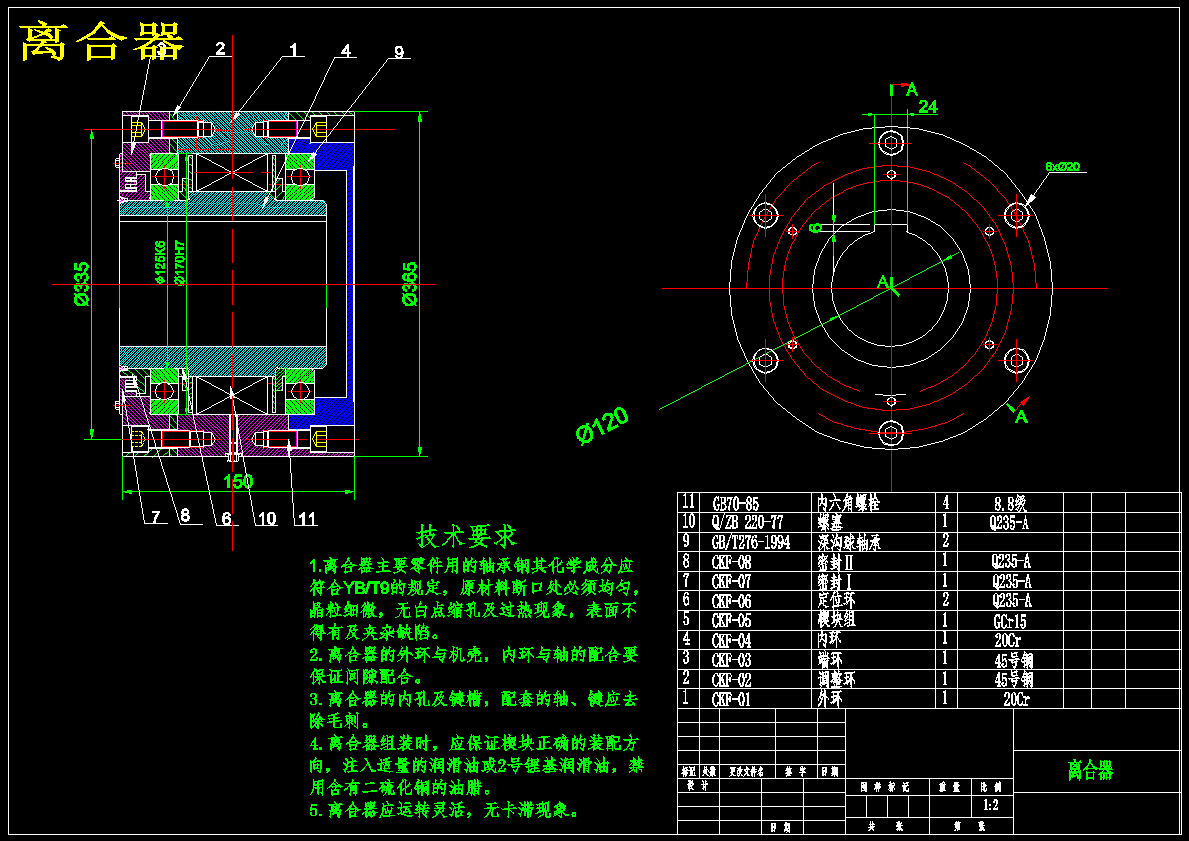Click the 重量 title block label
1189x841 pixels.
tap(950, 788)
